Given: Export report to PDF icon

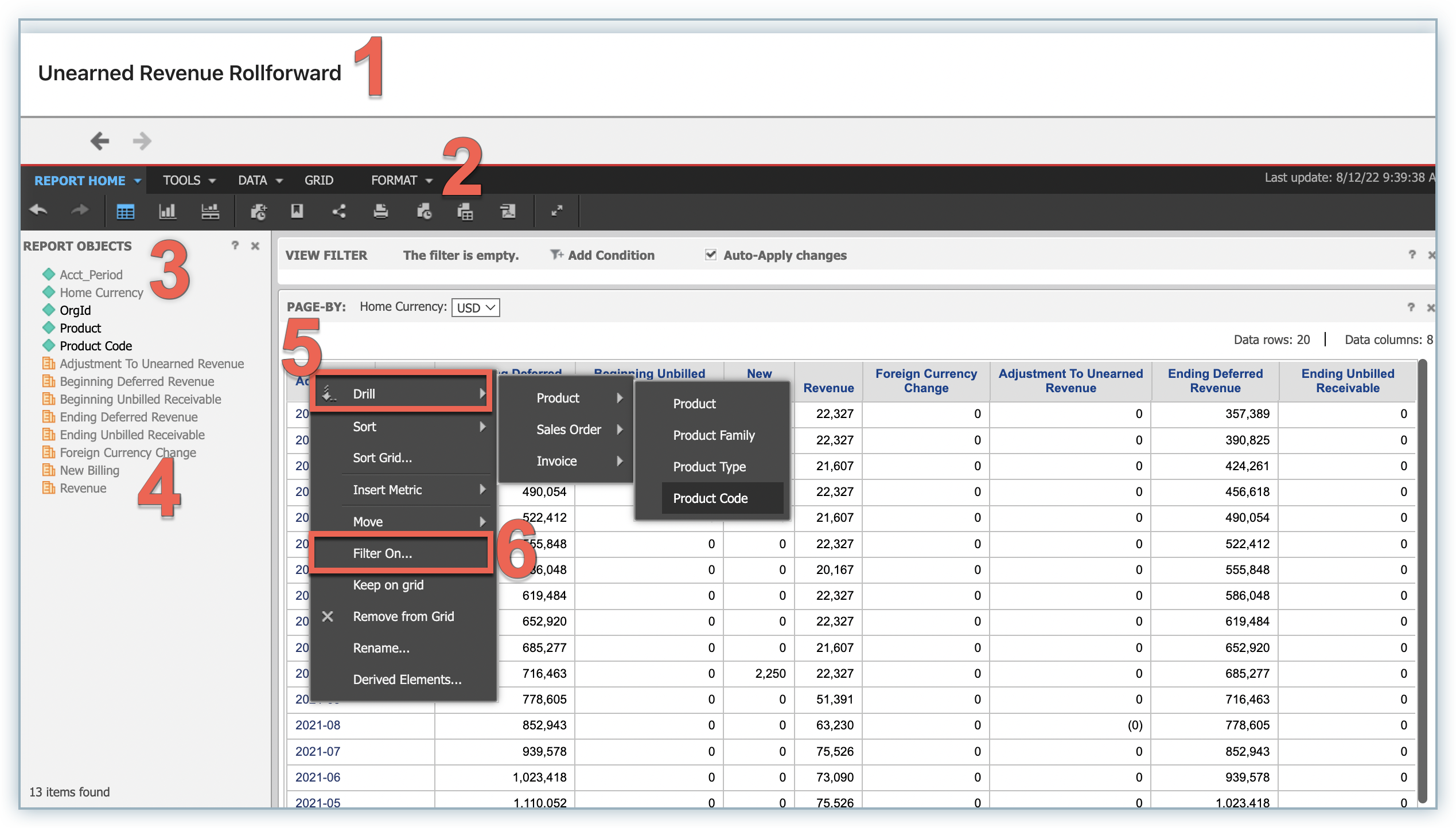Looking at the screenshot, I should 508,212.
